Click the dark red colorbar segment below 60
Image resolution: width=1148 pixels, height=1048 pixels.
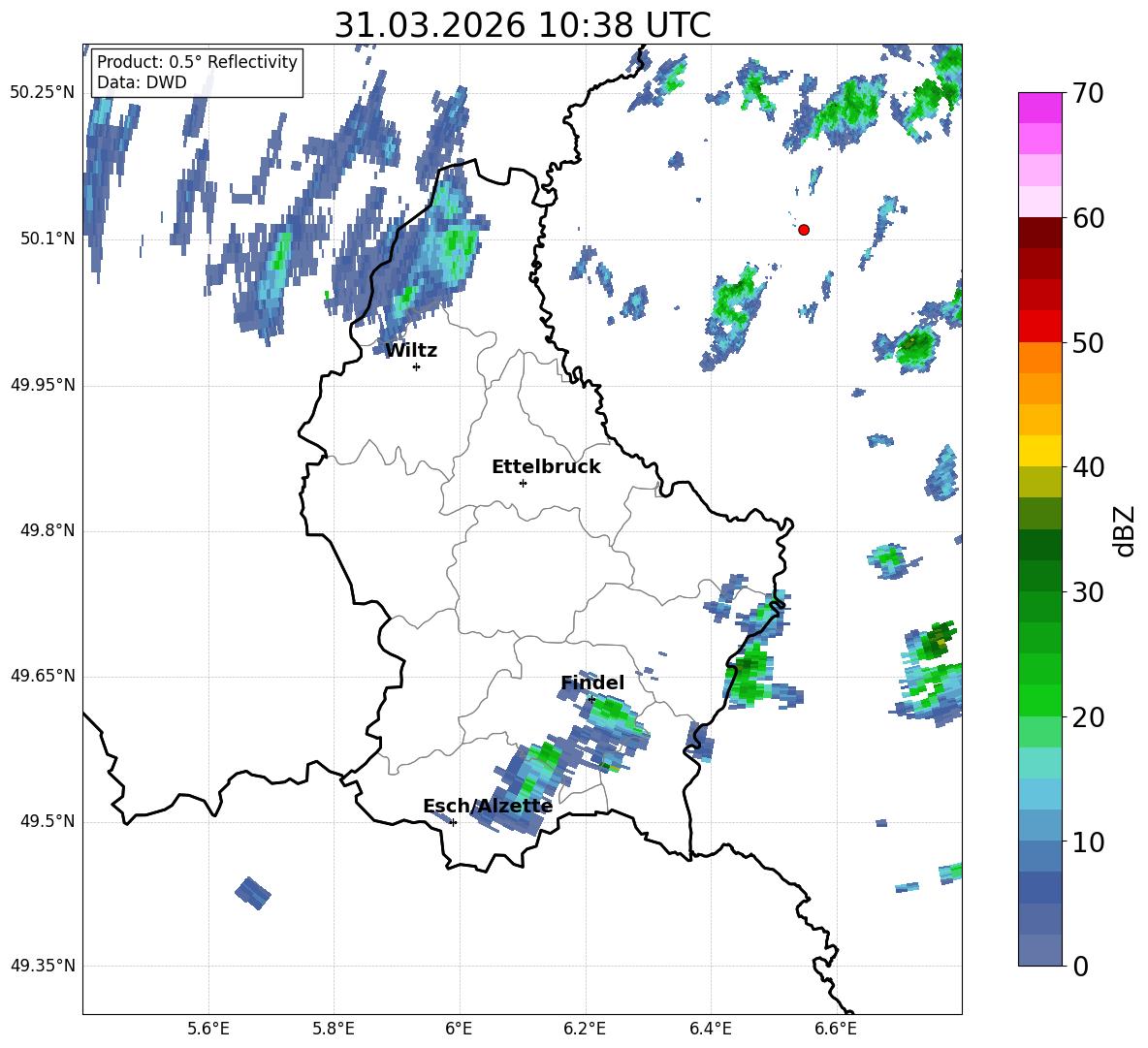coord(1039,233)
